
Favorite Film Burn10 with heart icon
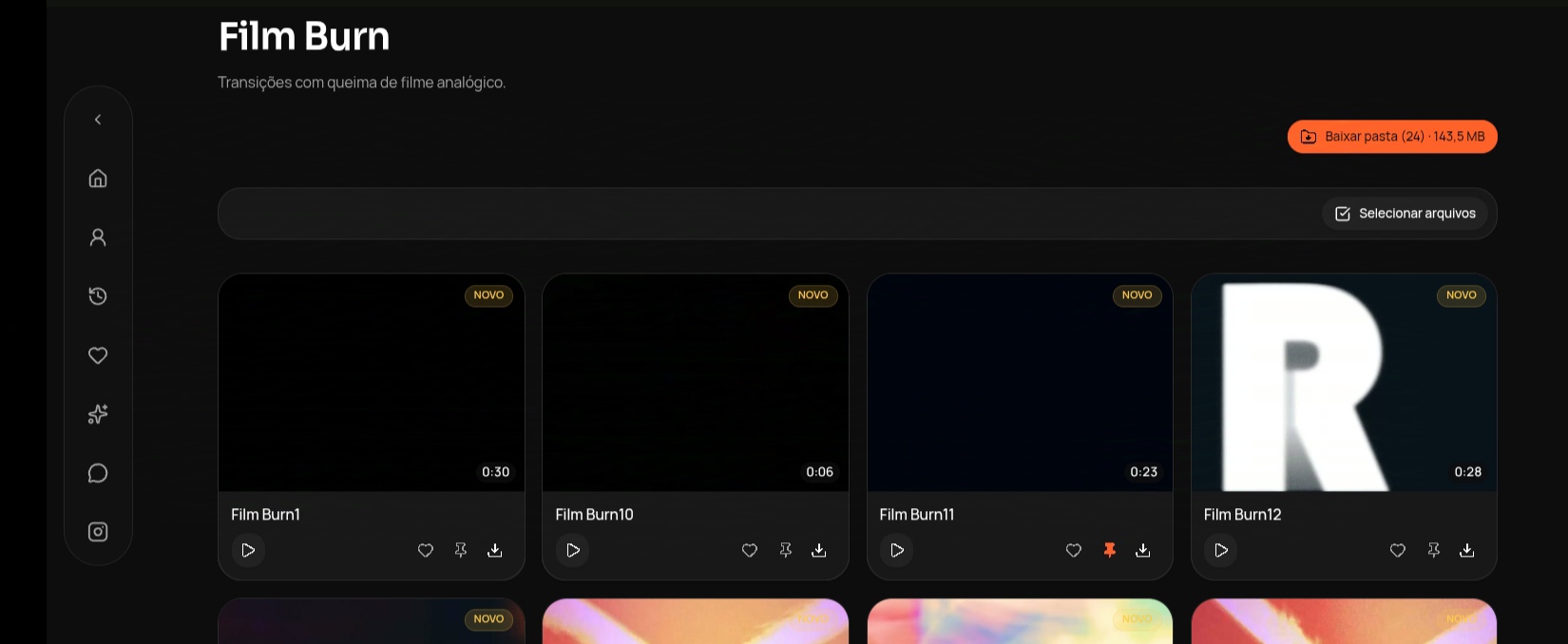(x=750, y=550)
